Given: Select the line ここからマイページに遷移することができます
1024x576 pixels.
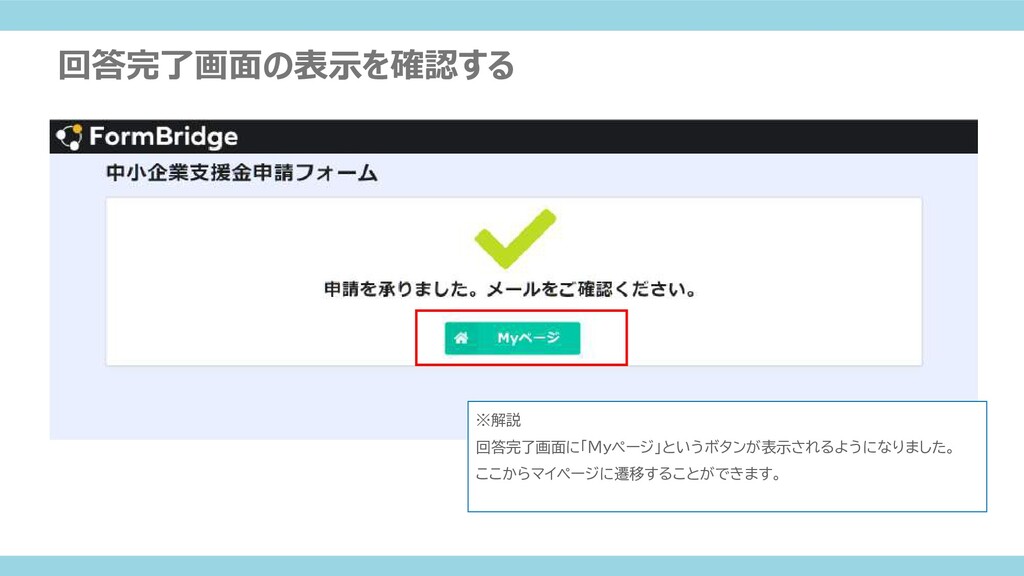Looking at the screenshot, I should pyautogui.click(x=628, y=473).
